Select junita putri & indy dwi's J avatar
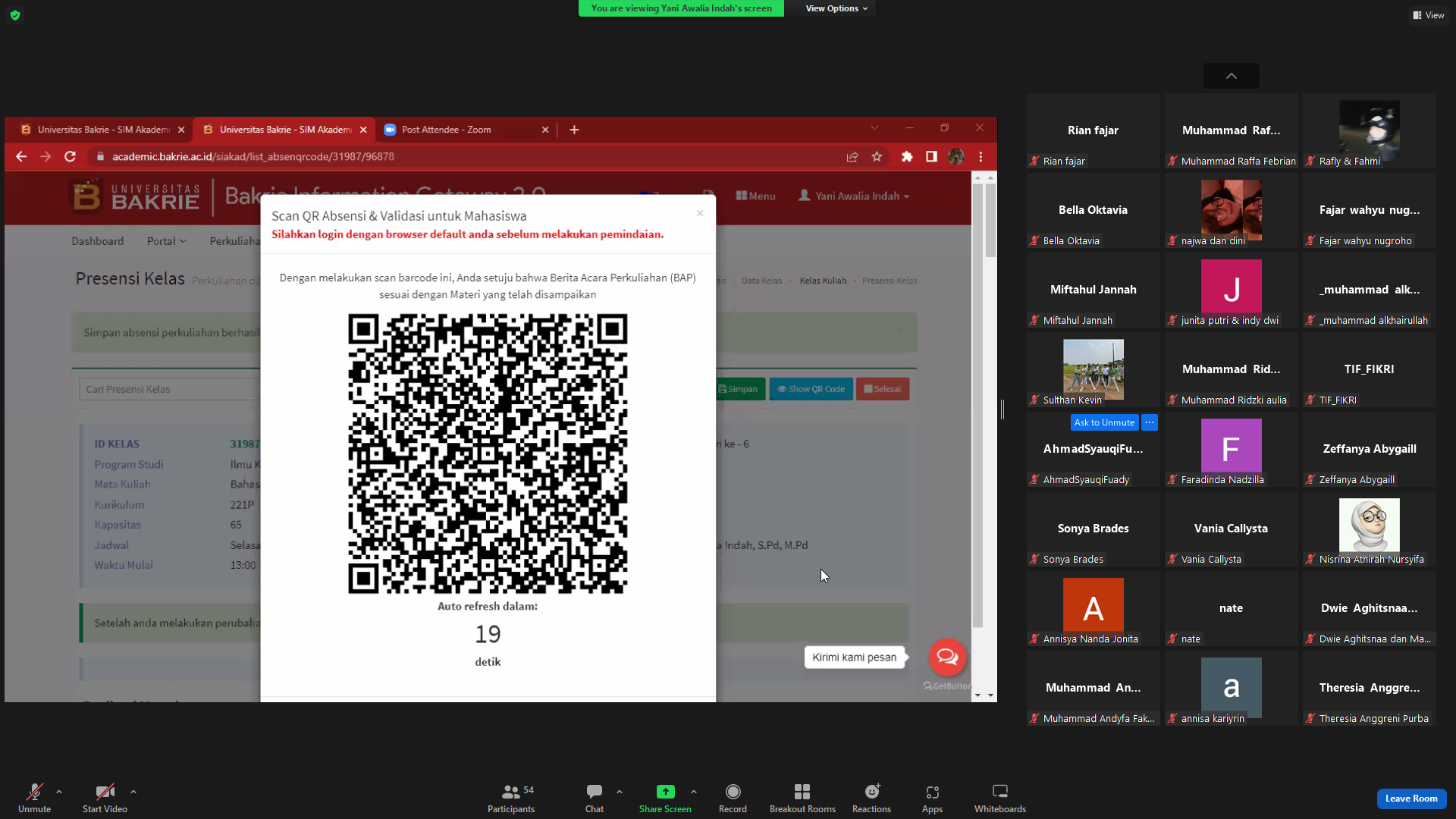The image size is (1456, 819). pos(1231,290)
